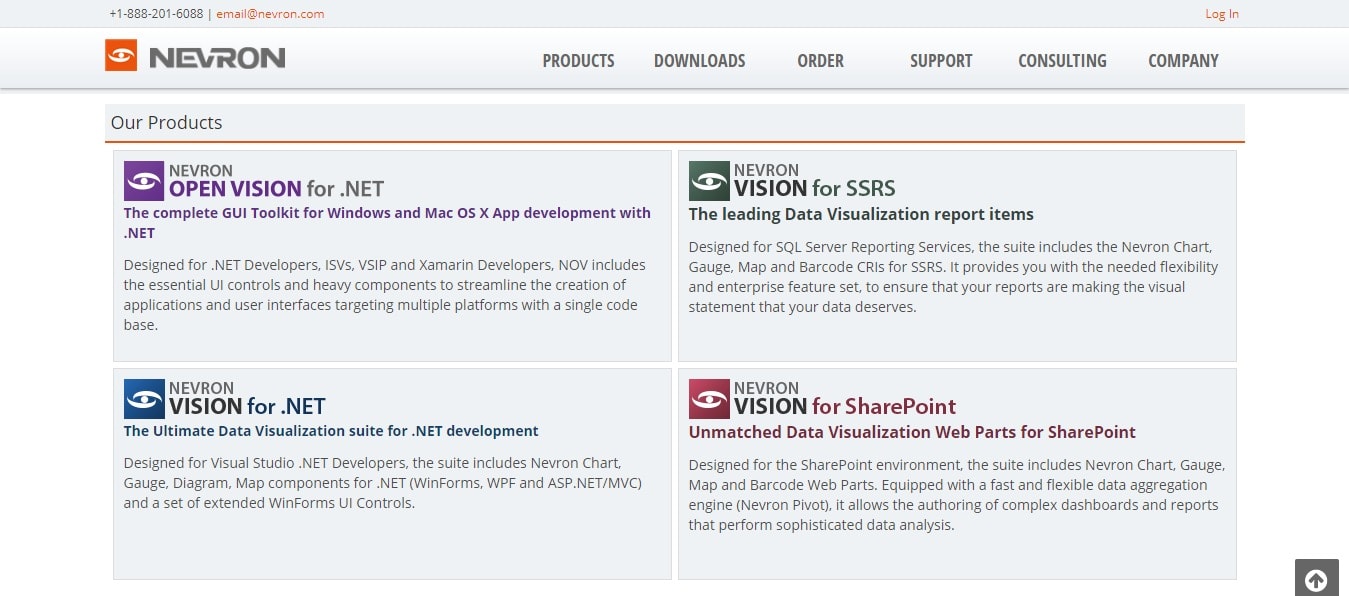Open the Downloads menu
Viewport: 1349px width, 596px height.
click(x=699, y=61)
